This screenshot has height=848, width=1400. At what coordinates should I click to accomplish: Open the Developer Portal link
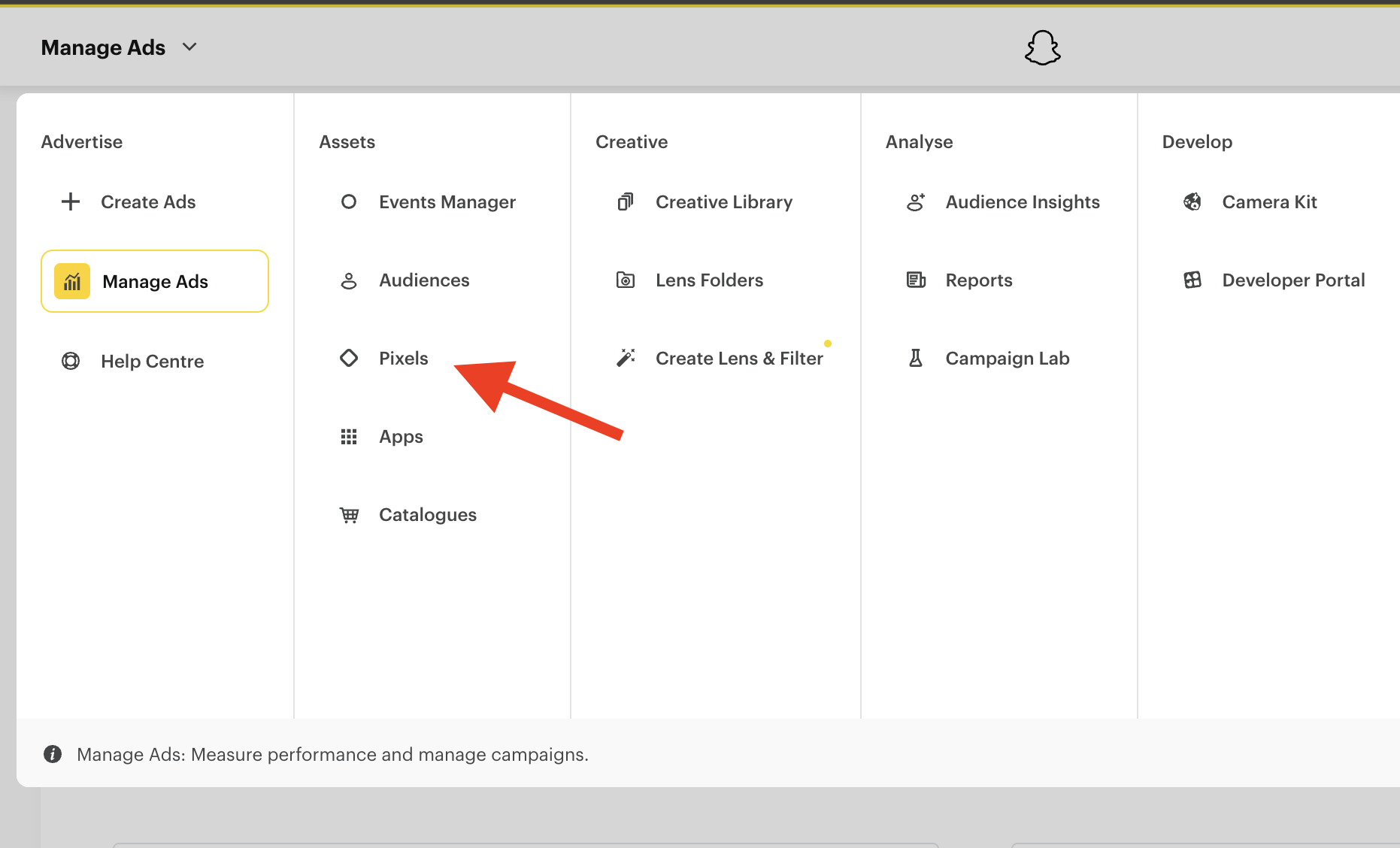click(x=1293, y=280)
